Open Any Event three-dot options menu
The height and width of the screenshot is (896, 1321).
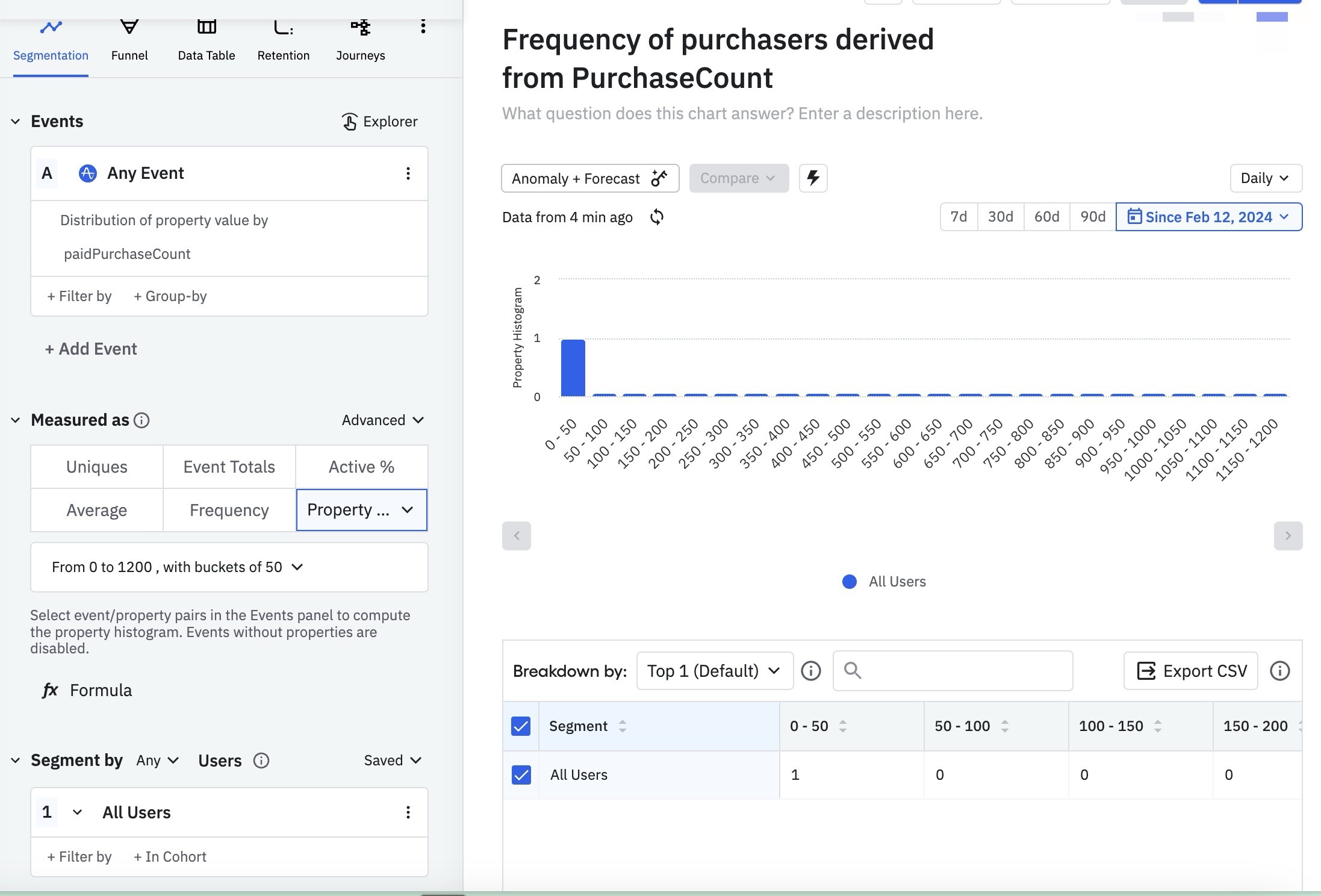coord(408,173)
